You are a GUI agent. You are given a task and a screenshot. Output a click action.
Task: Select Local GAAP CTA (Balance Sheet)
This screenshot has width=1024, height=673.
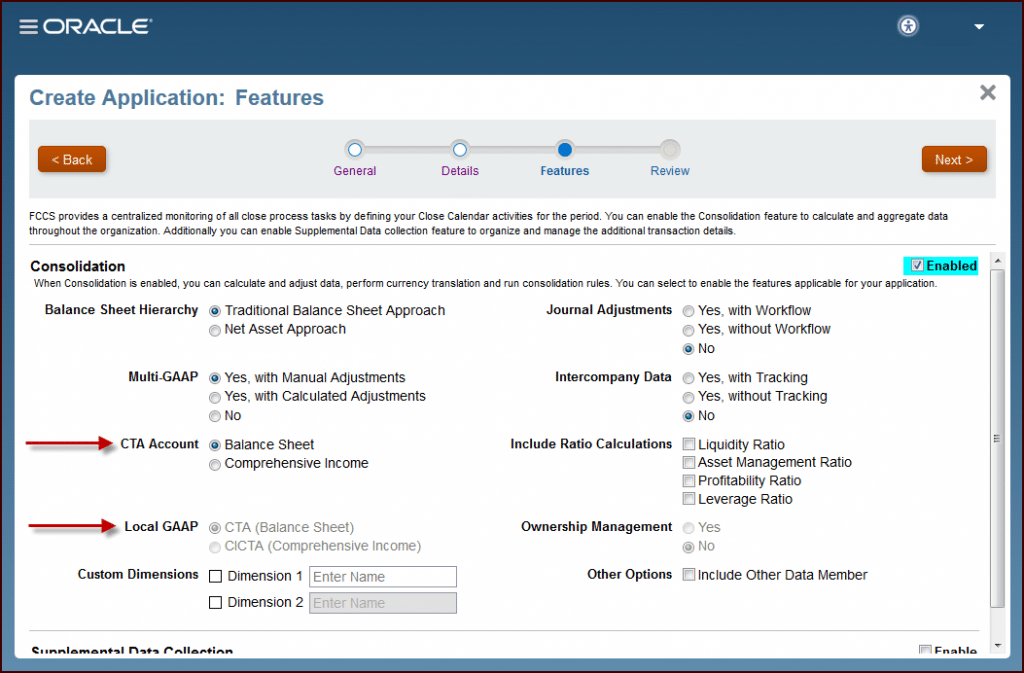214,528
